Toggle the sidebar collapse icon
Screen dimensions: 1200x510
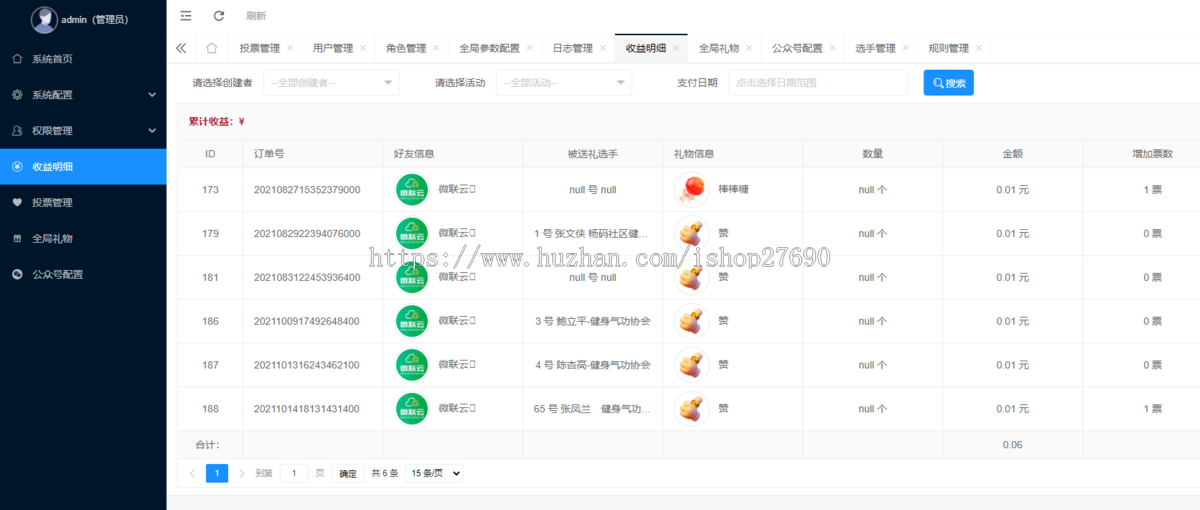(x=186, y=16)
